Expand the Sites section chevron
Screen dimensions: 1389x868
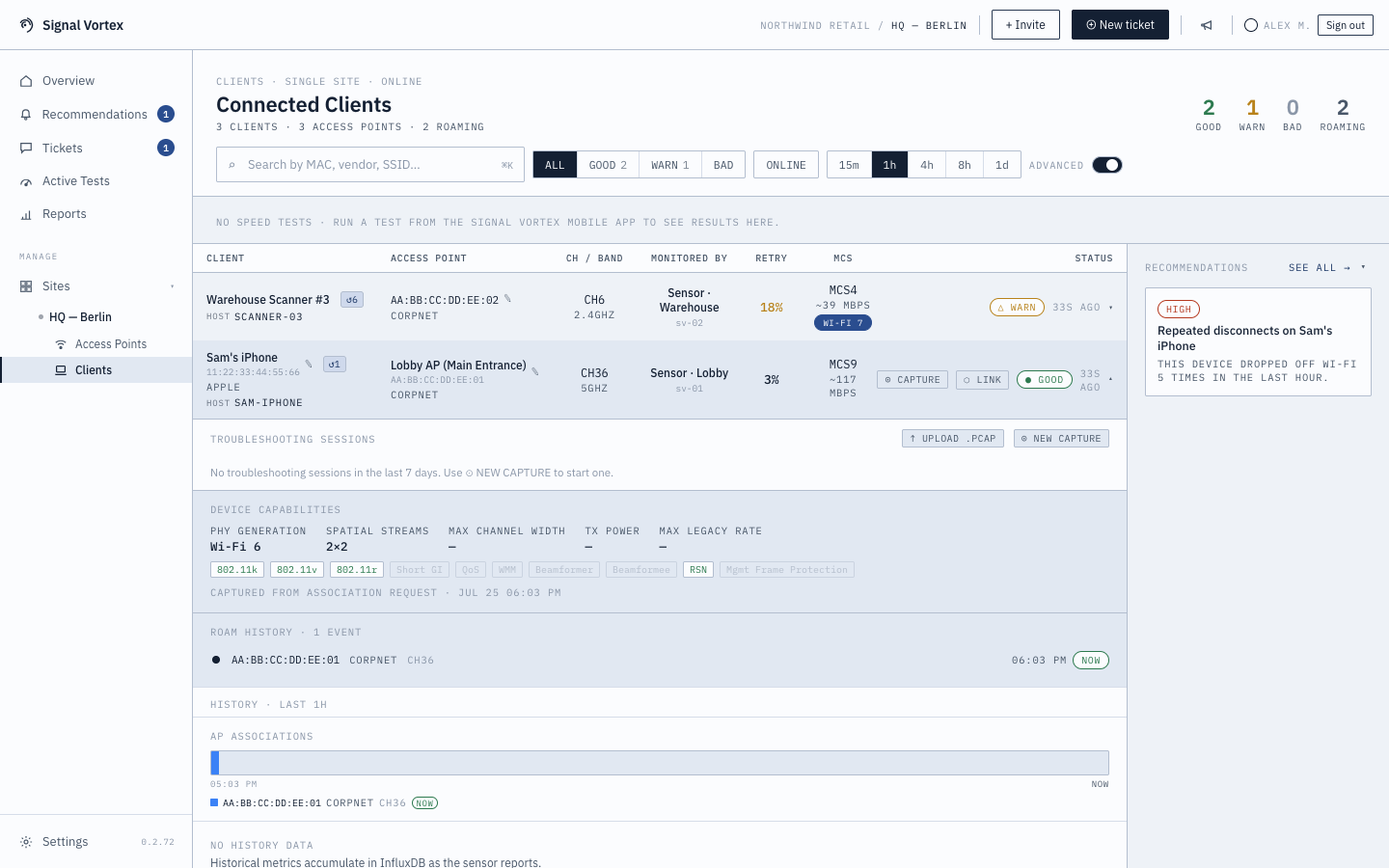tap(173, 286)
